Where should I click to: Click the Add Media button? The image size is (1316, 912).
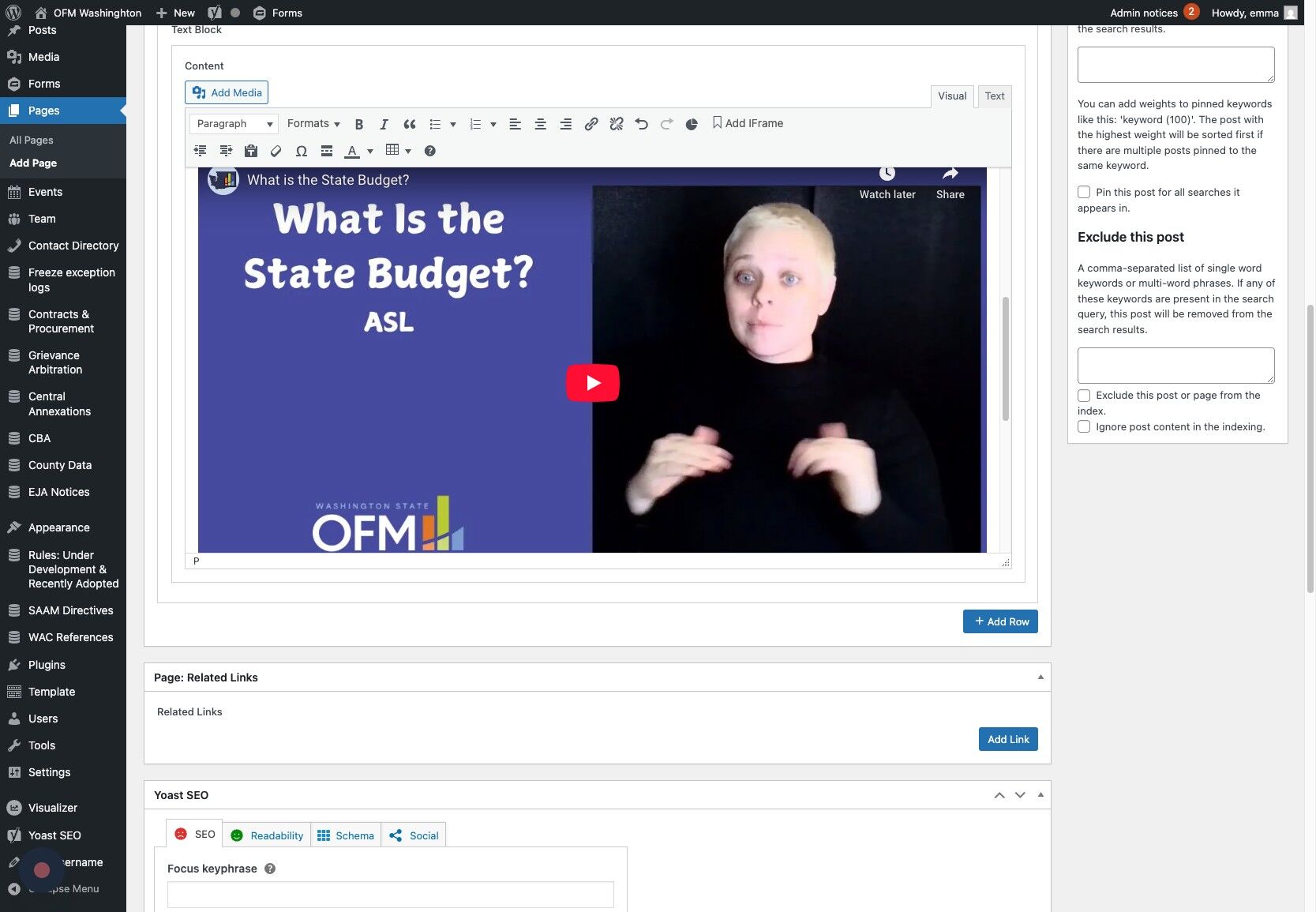[x=227, y=92]
